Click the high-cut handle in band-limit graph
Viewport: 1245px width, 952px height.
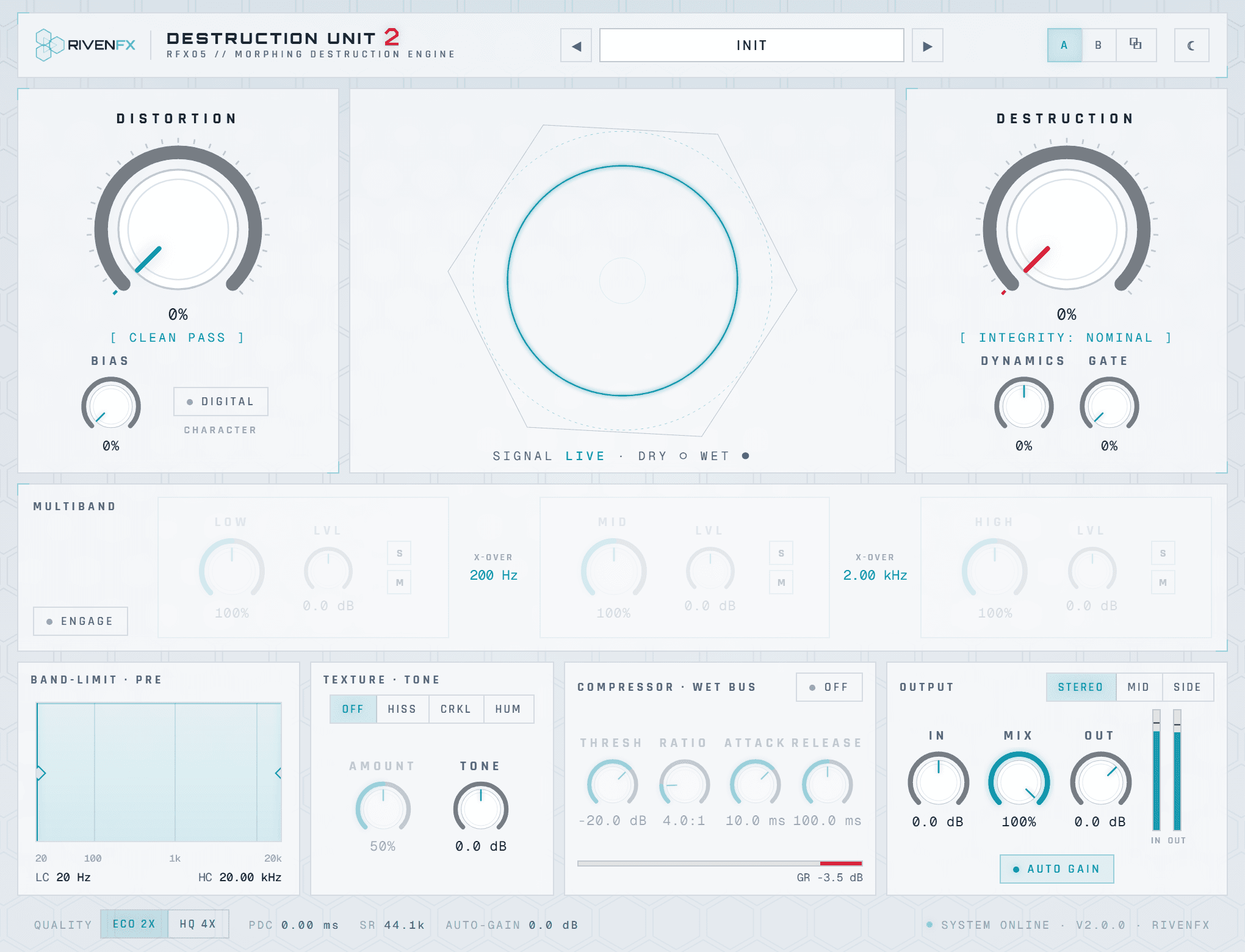click(278, 773)
